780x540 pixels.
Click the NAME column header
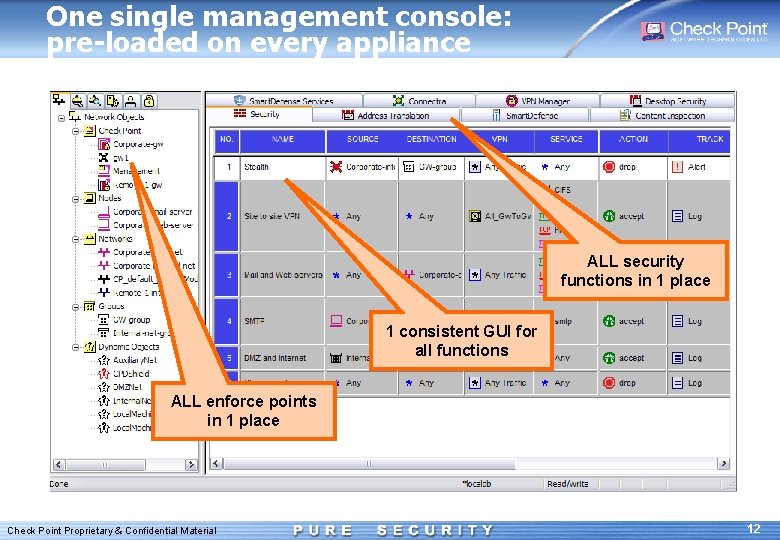pyautogui.click(x=283, y=140)
